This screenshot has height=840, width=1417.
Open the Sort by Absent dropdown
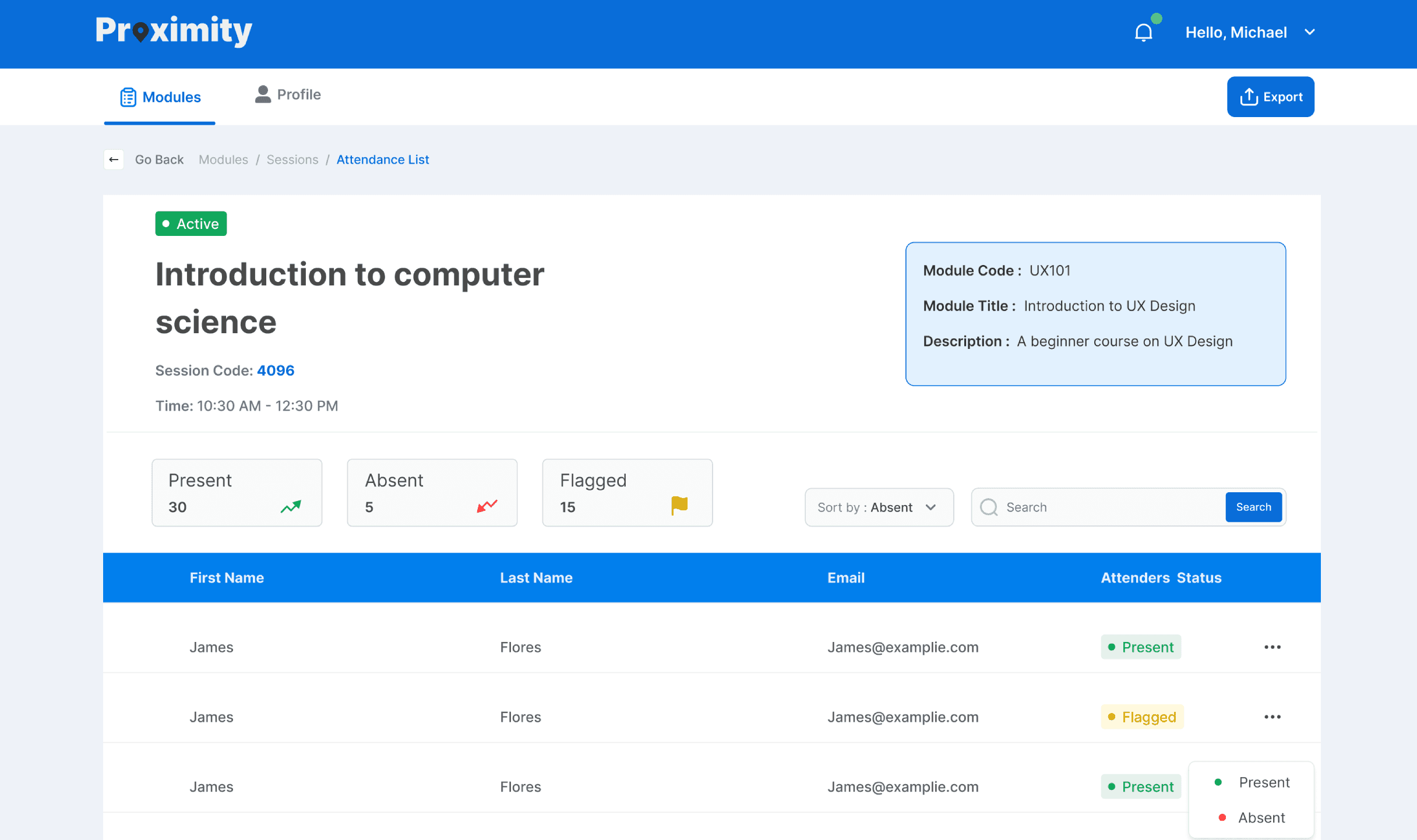click(879, 507)
